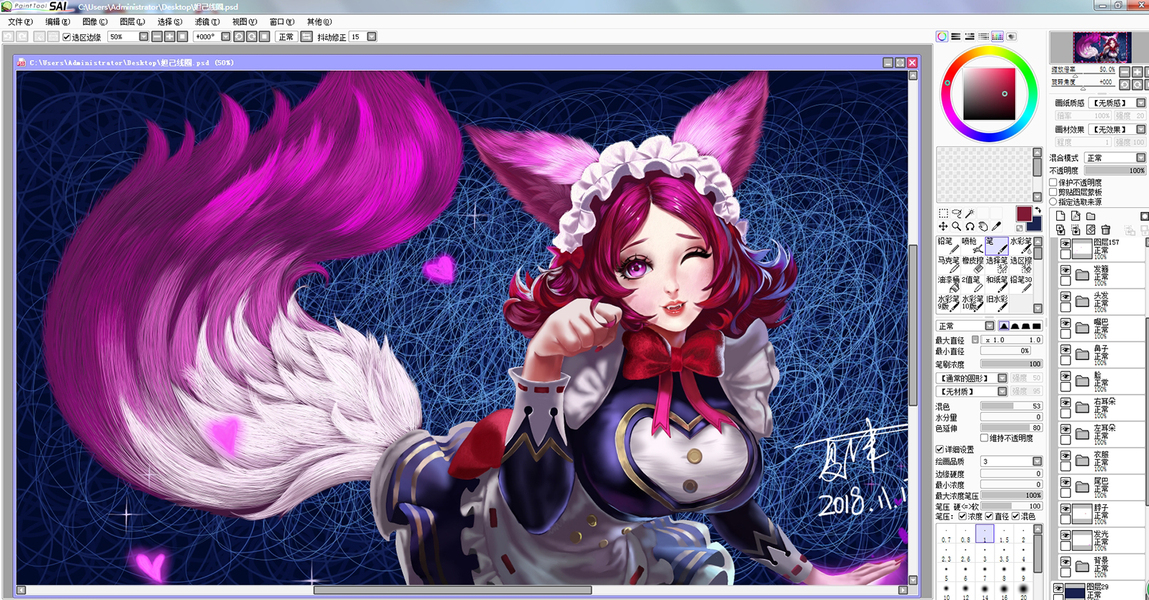Hide the 嘴巴 layer folder eye

click(1065, 323)
